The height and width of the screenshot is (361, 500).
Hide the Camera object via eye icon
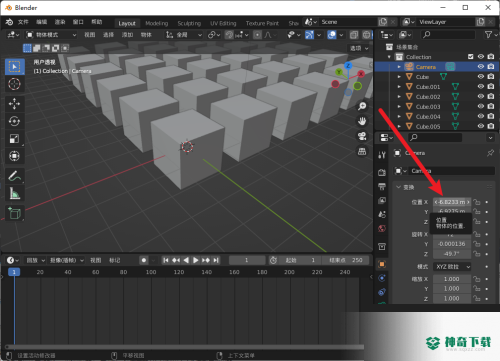[x=481, y=67]
